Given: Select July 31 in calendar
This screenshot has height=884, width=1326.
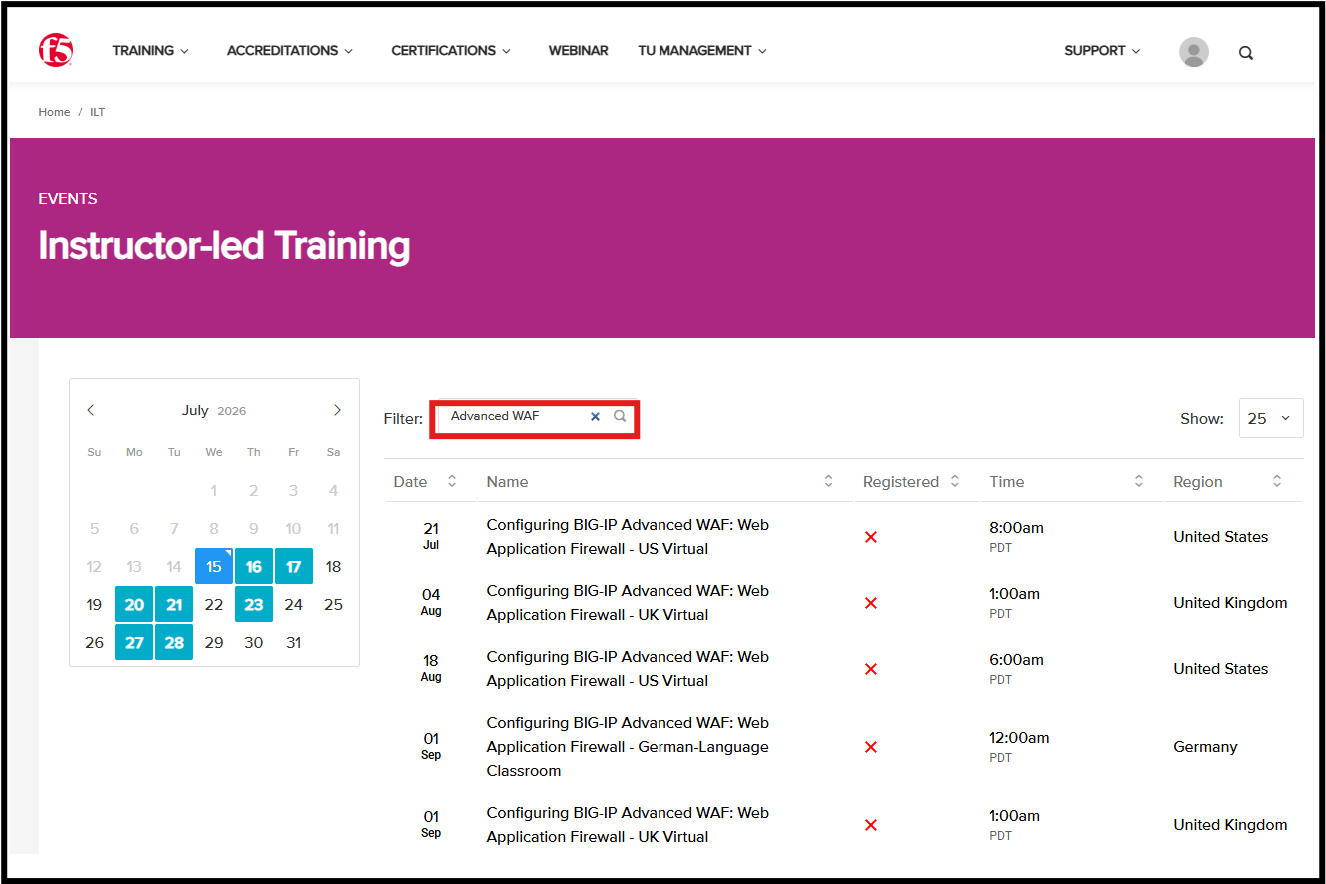Looking at the screenshot, I should click(294, 642).
